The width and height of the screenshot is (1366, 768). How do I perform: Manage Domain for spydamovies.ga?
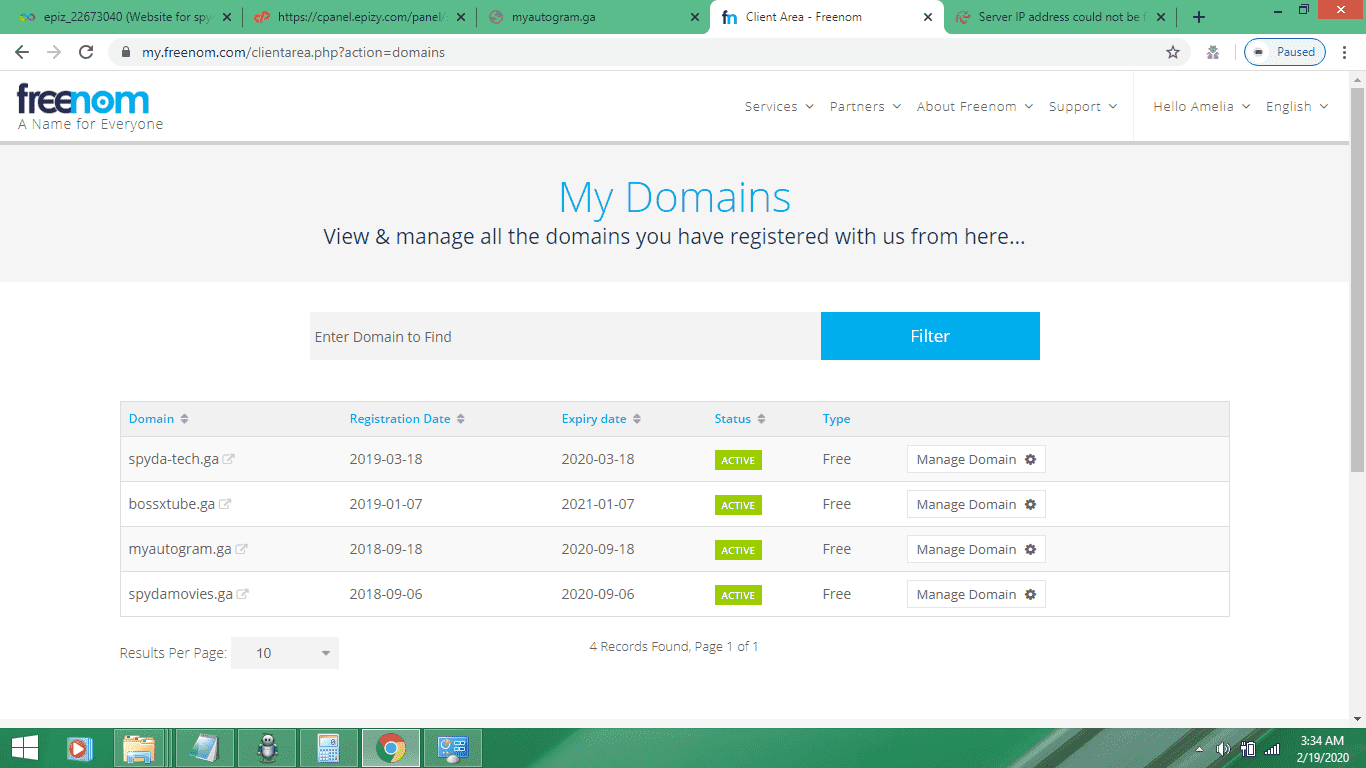[x=976, y=594]
